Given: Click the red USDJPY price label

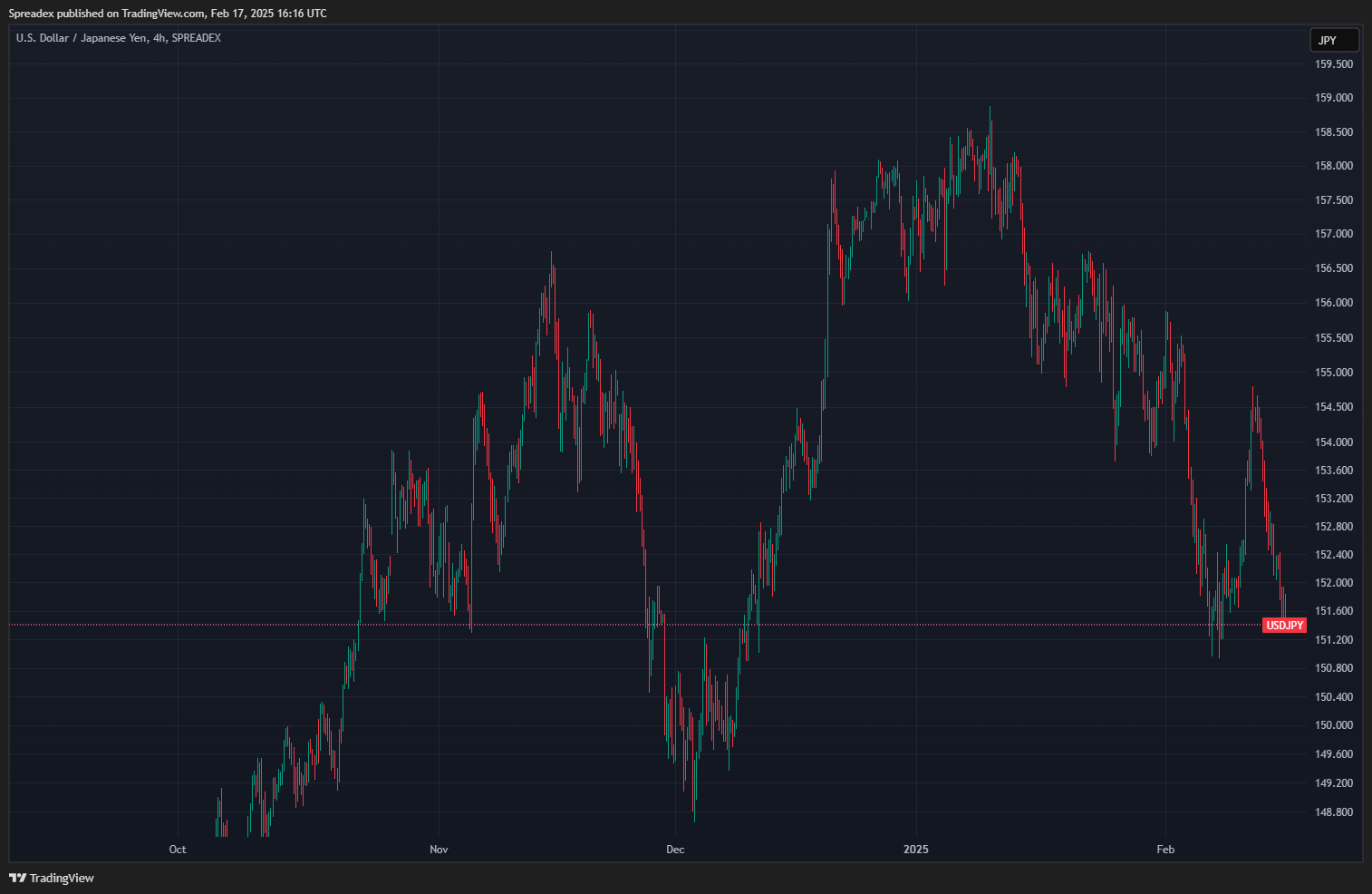Looking at the screenshot, I should click(1284, 626).
